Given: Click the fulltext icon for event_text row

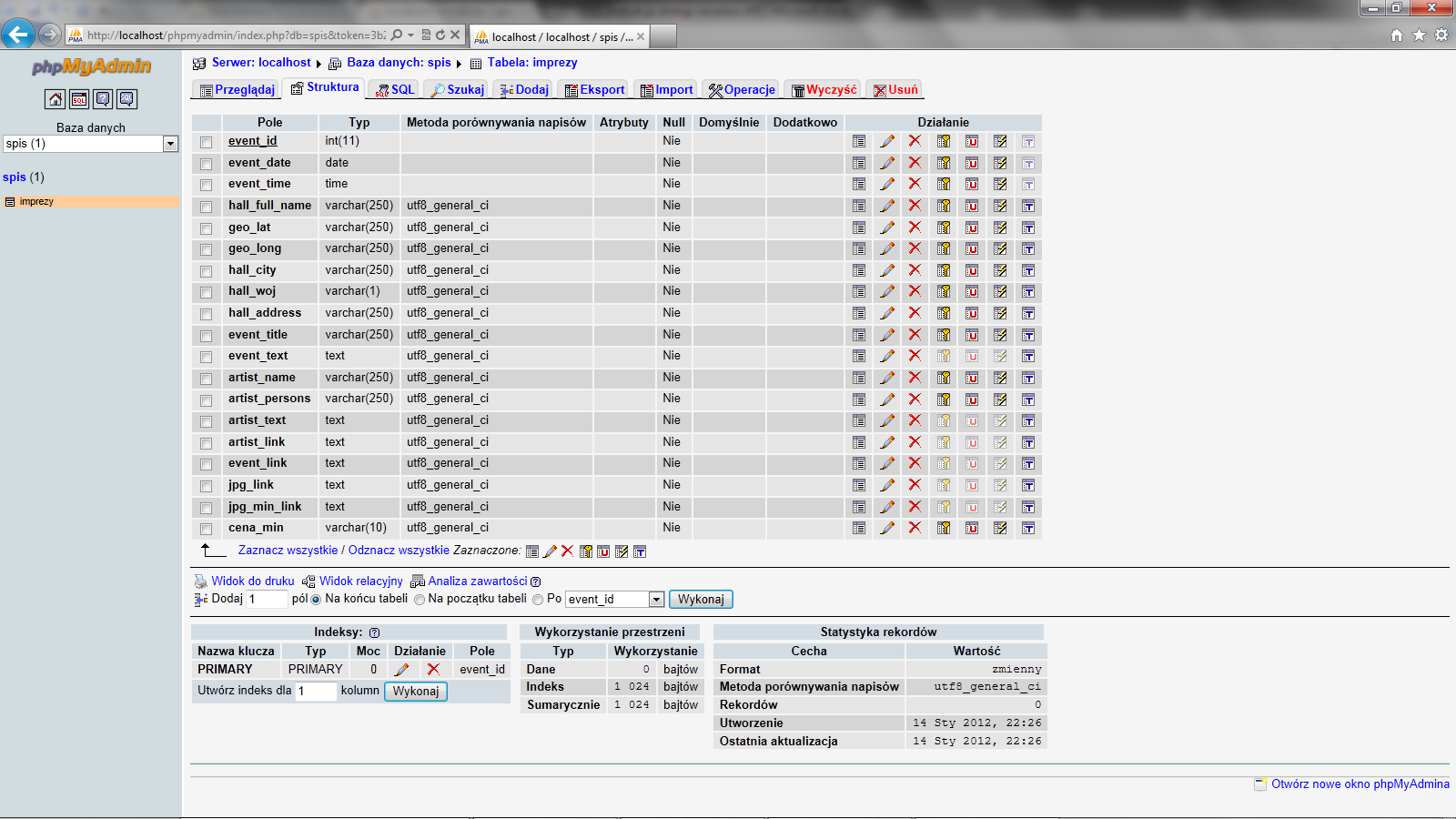Looking at the screenshot, I should coord(1028,356).
